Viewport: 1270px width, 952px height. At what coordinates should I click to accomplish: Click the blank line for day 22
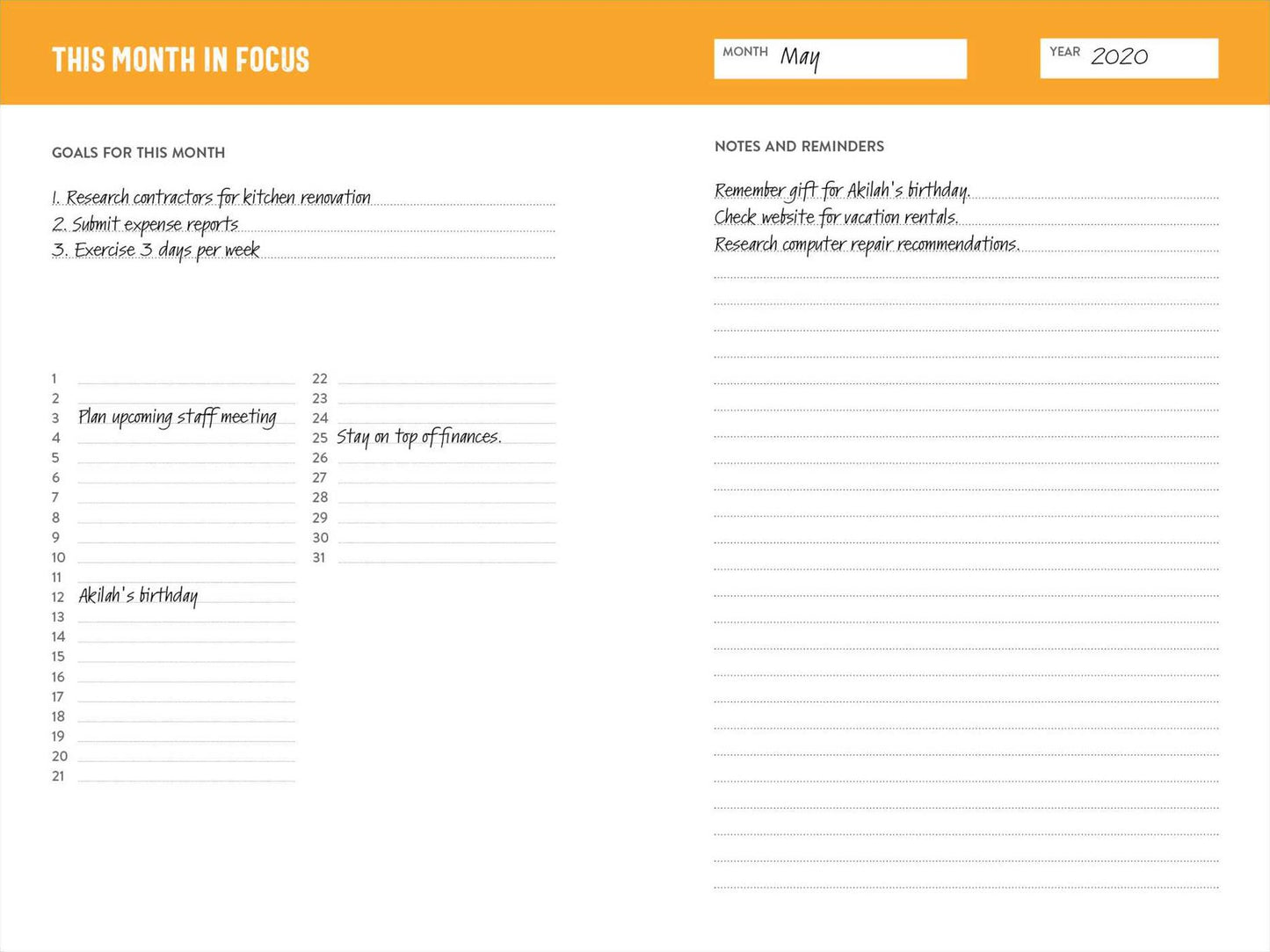pos(447,378)
